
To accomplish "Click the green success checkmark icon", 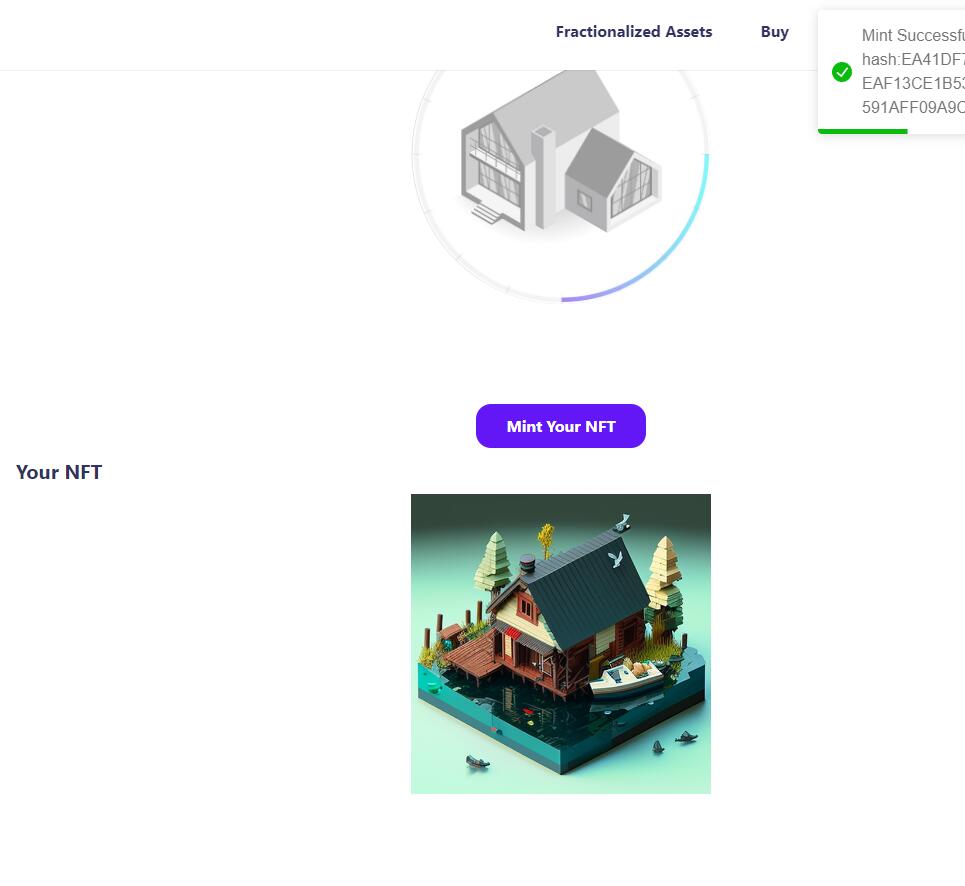I will coord(842,72).
